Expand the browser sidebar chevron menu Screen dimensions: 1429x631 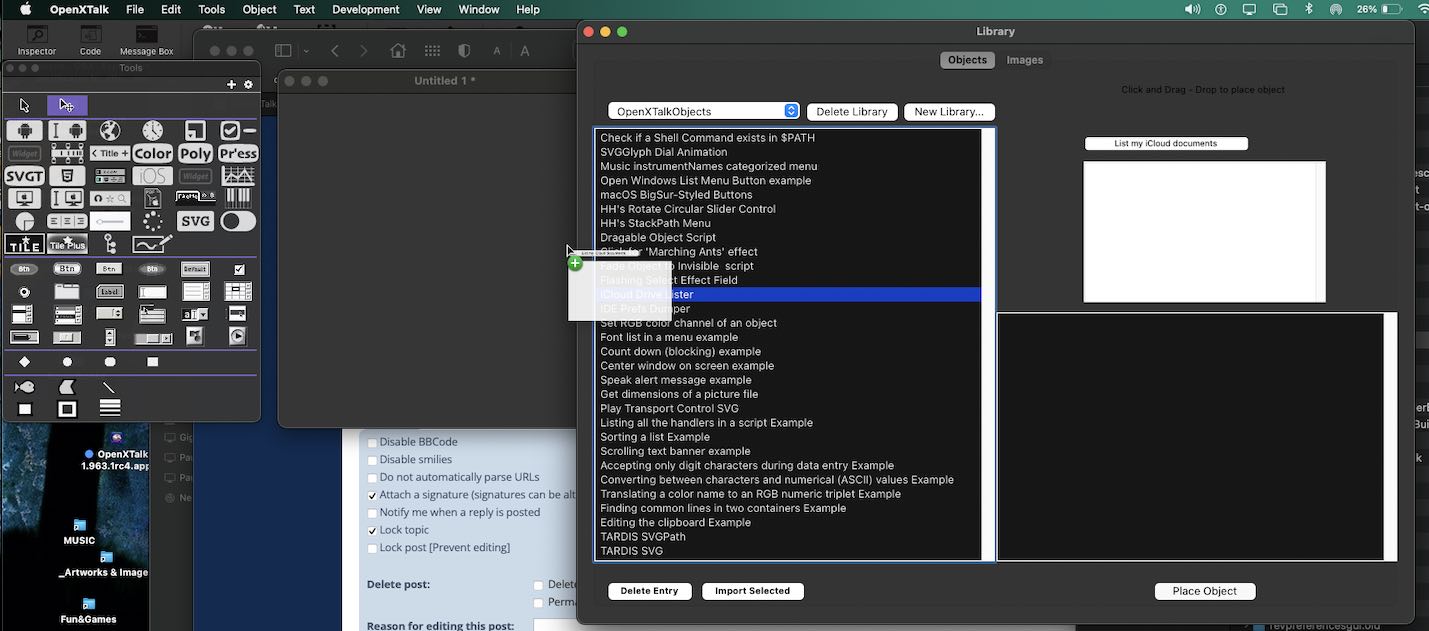point(306,51)
